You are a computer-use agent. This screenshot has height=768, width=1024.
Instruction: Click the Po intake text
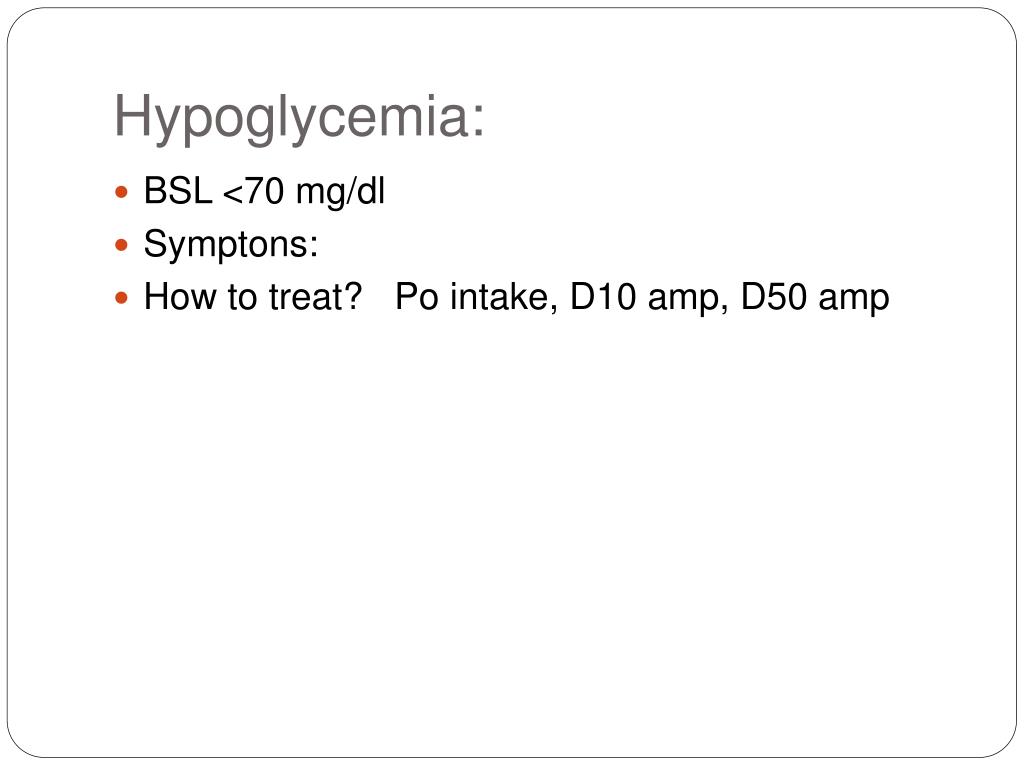coord(476,297)
